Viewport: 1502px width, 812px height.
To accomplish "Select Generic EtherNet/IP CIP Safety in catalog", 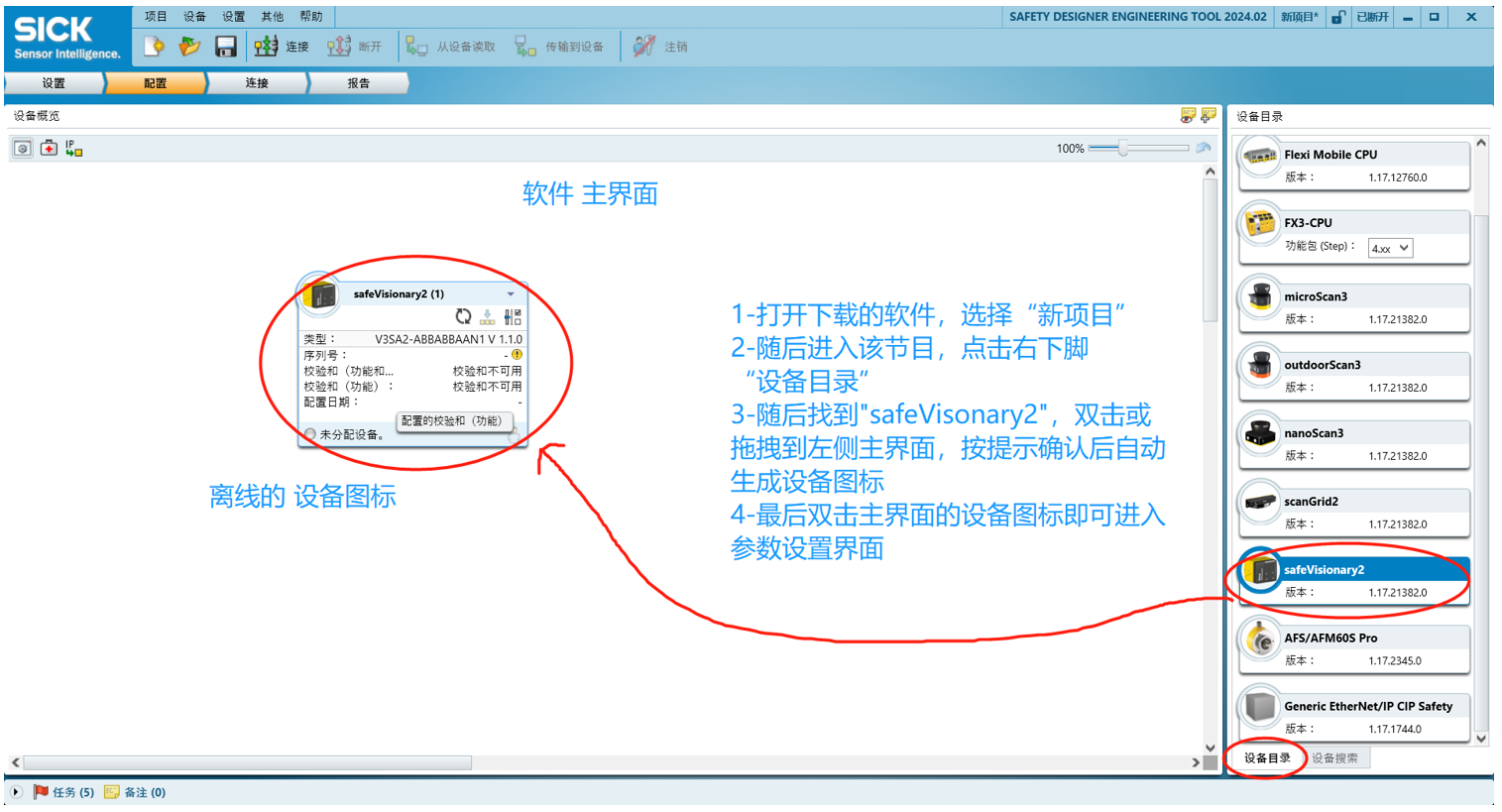I will click(1353, 718).
